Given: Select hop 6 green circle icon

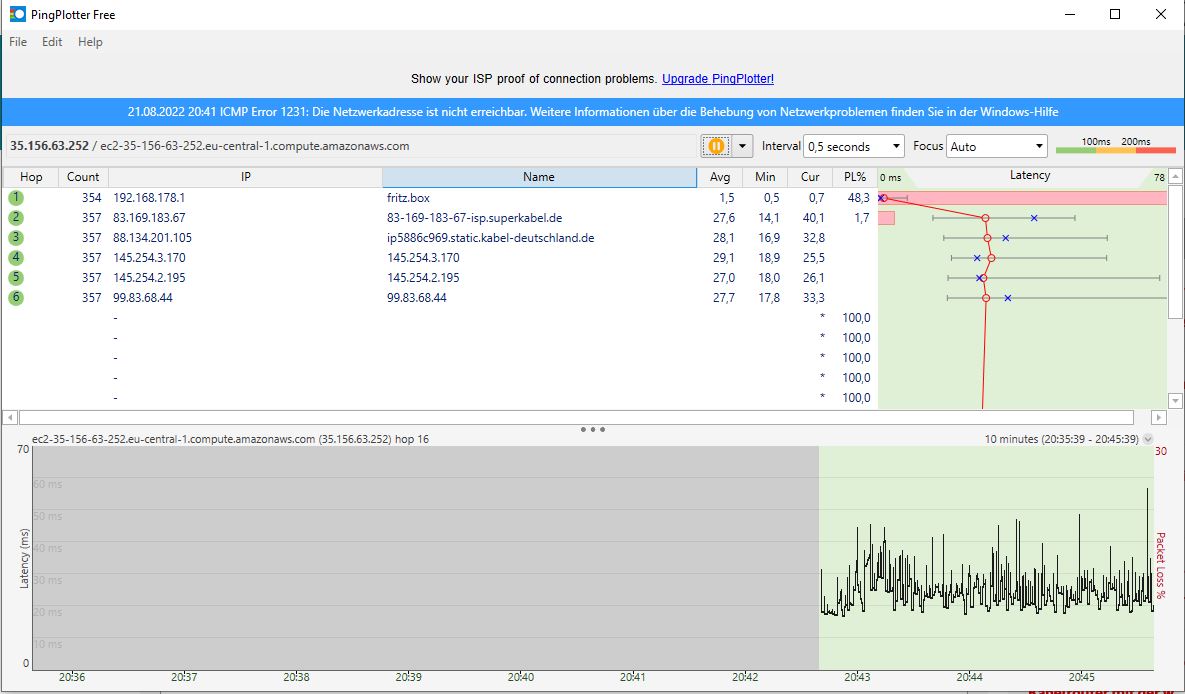Looking at the screenshot, I should coord(16,298).
